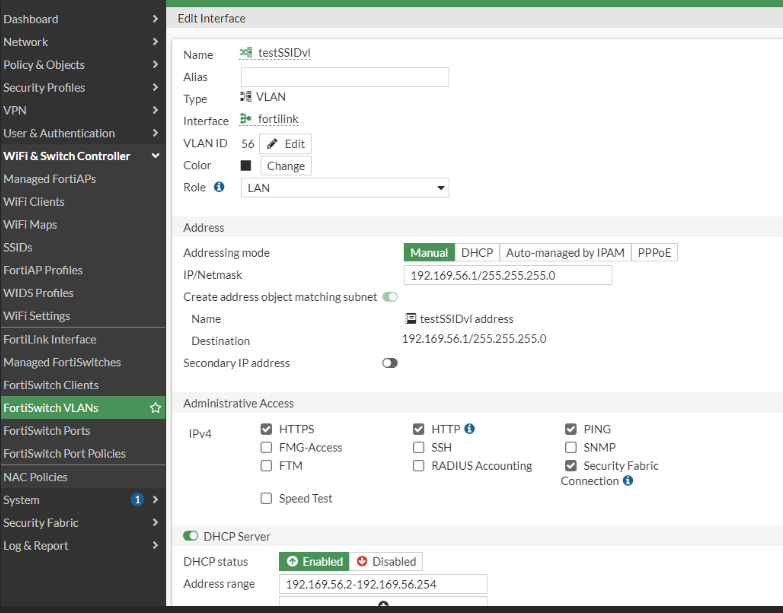Click the testSSIDvl address object icon

click(x=410, y=318)
